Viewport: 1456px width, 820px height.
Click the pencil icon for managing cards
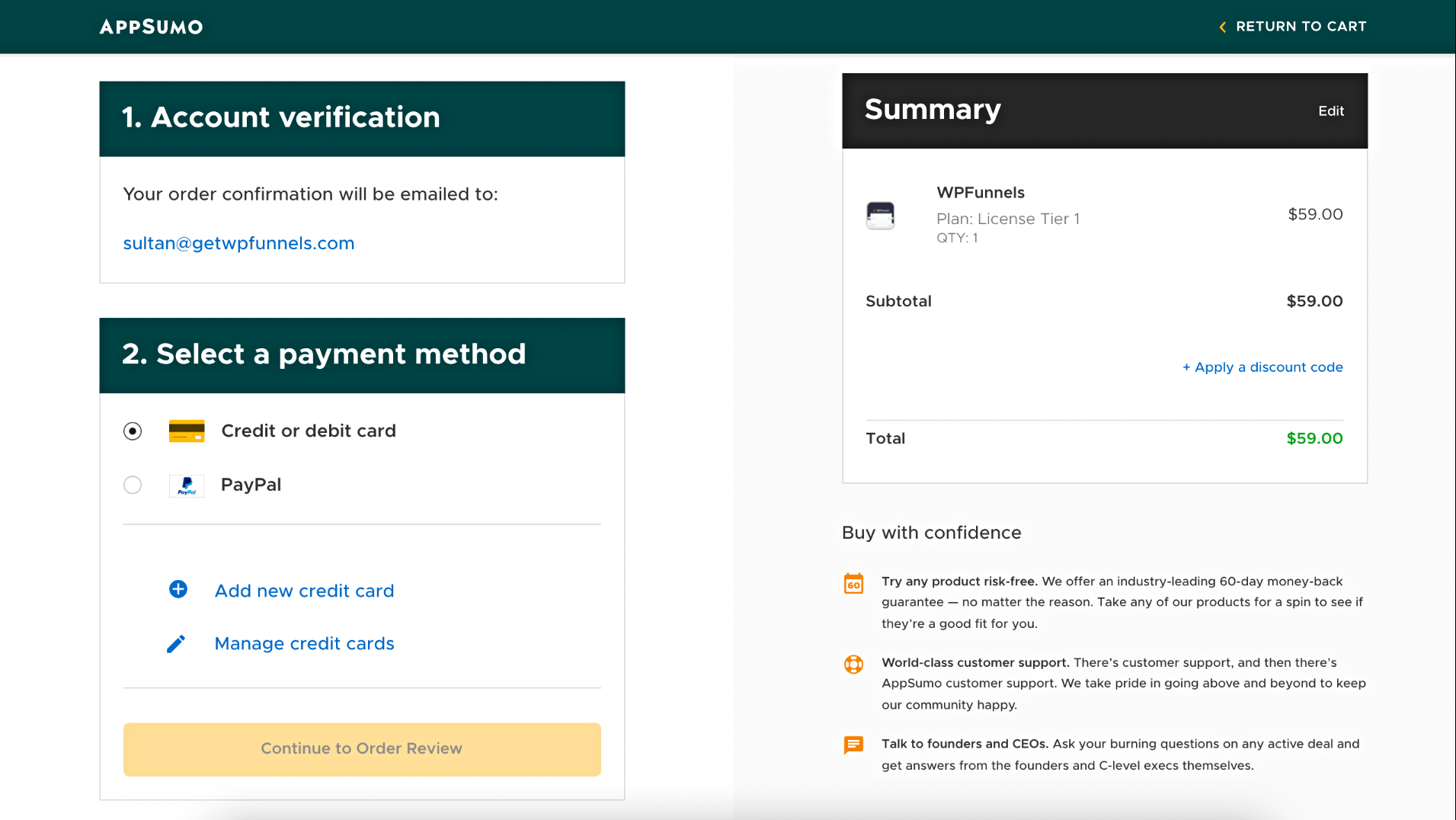coord(176,644)
